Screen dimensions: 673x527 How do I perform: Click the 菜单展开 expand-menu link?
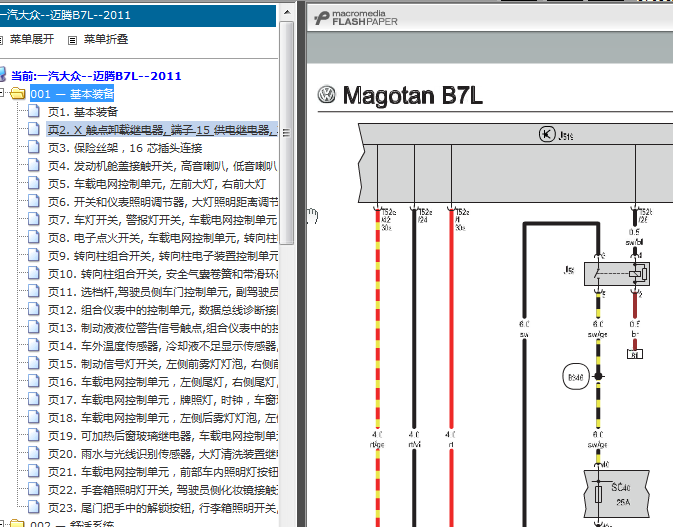click(x=32, y=39)
